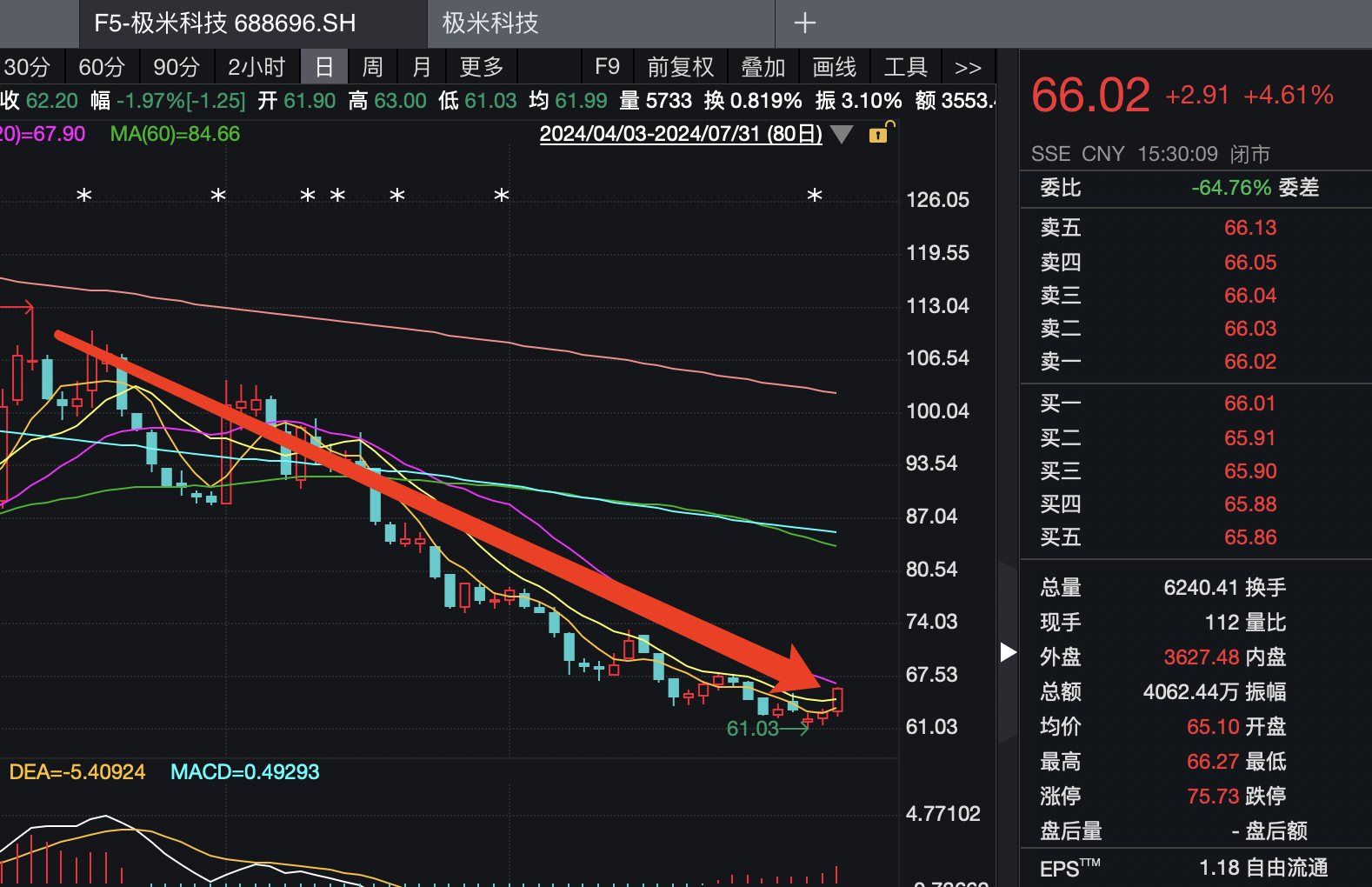This screenshot has width=1372, height=887.
Task: Click the 67.53 price axis label
Action: 931,675
